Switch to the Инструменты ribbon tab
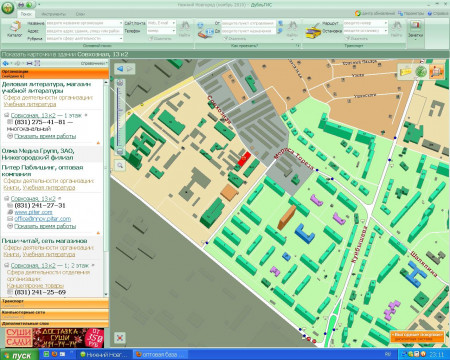Viewport: 450px width, 360px height. tap(53, 14)
